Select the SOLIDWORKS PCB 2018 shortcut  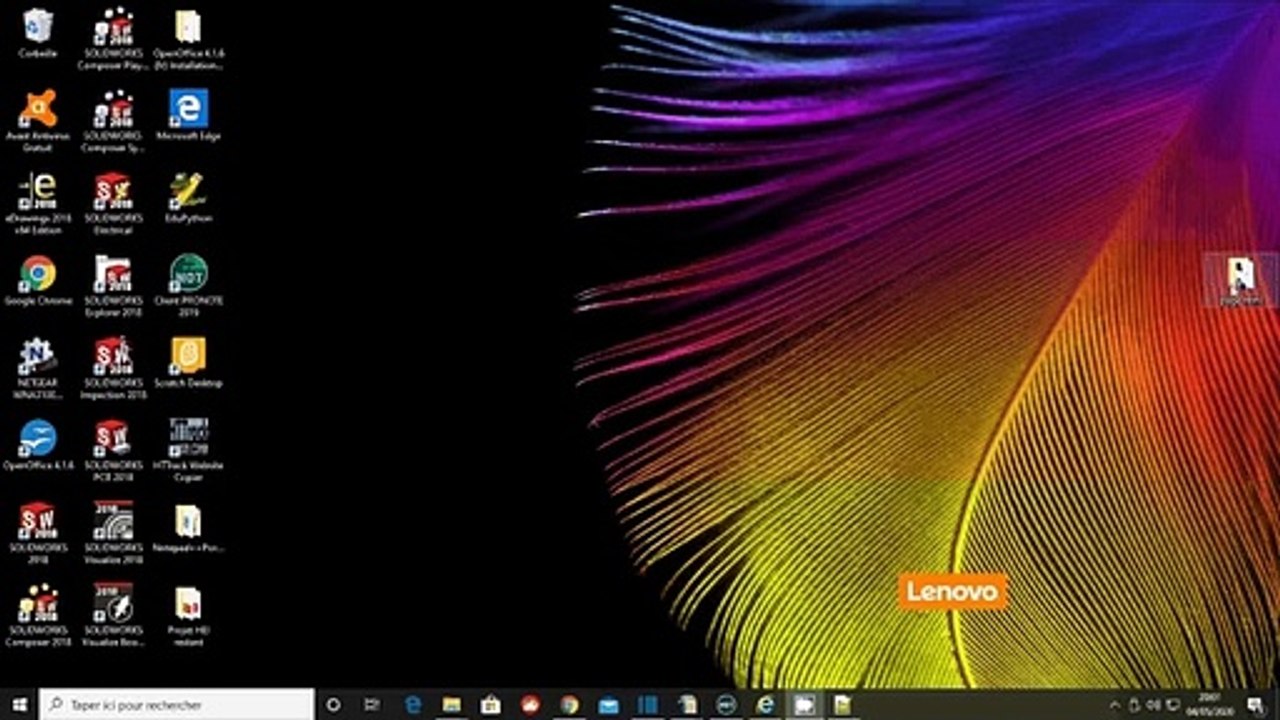113,451
